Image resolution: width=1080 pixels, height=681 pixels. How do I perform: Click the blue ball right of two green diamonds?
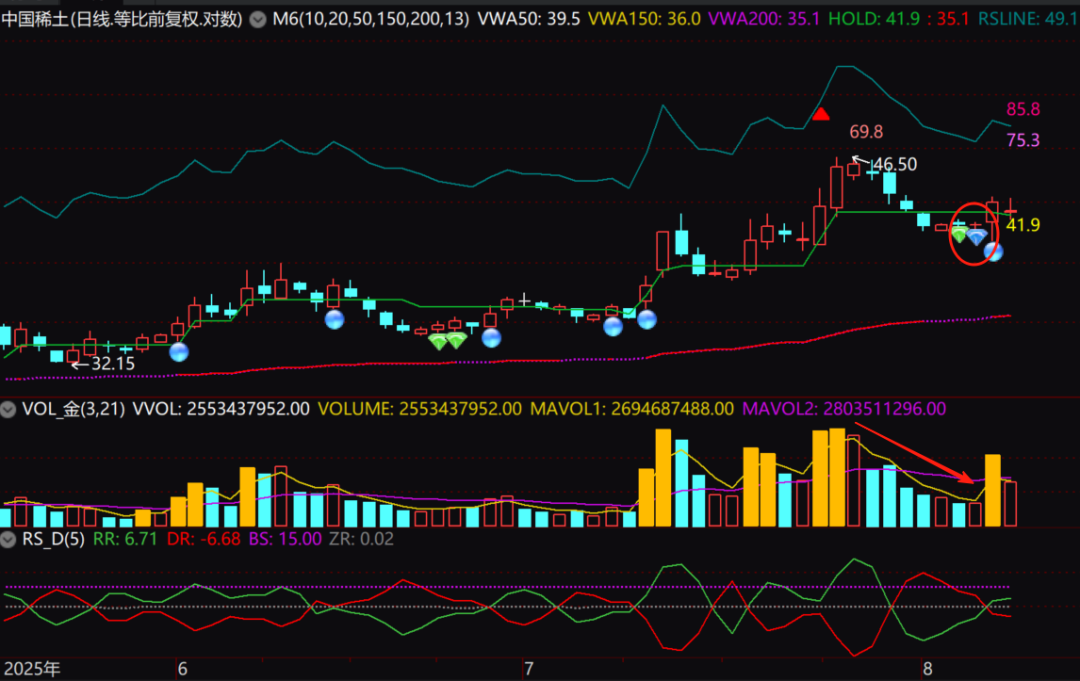pyautogui.click(x=491, y=337)
